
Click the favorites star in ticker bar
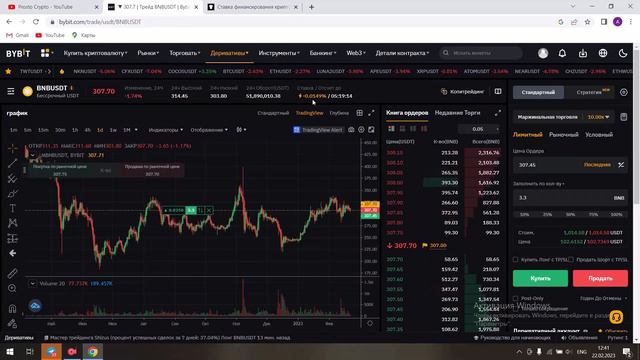(8, 71)
